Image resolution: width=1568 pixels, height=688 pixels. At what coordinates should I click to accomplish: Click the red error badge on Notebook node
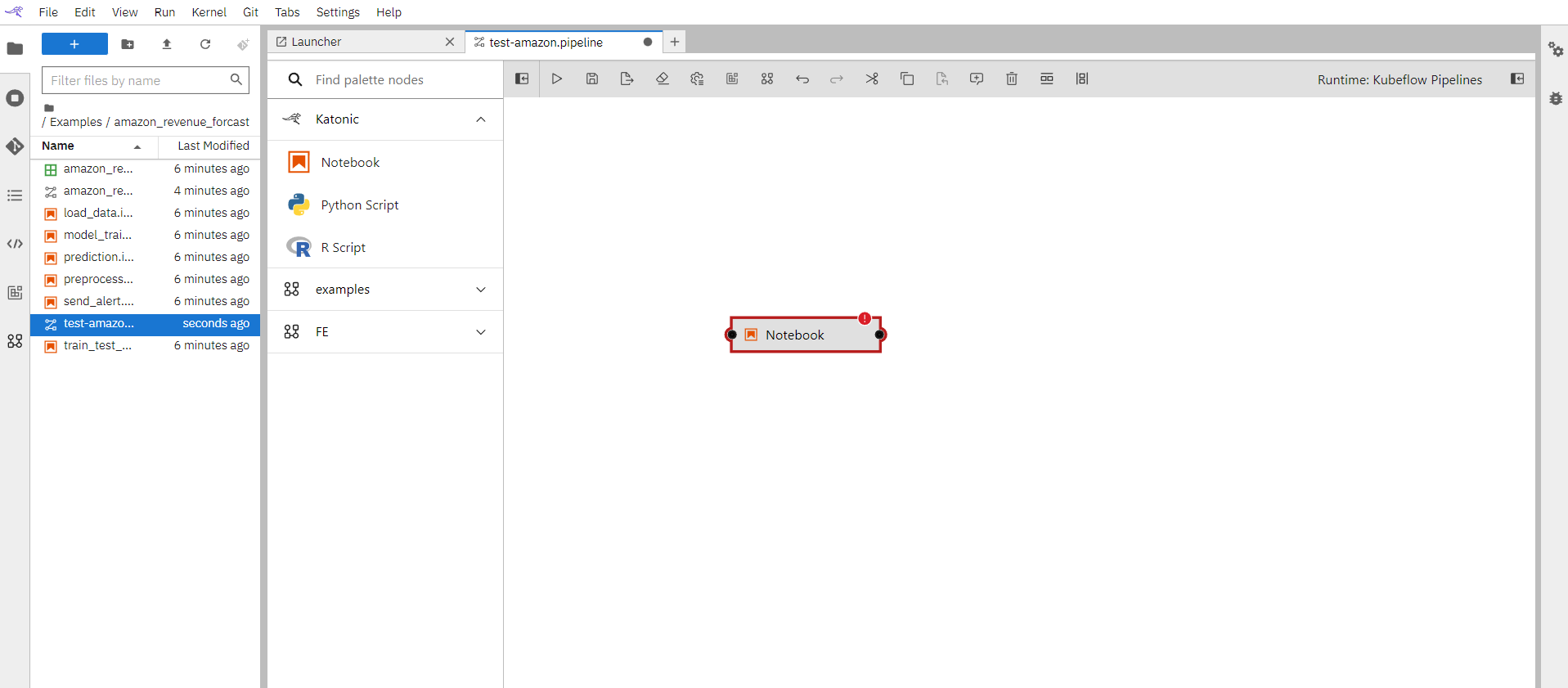[x=865, y=318]
